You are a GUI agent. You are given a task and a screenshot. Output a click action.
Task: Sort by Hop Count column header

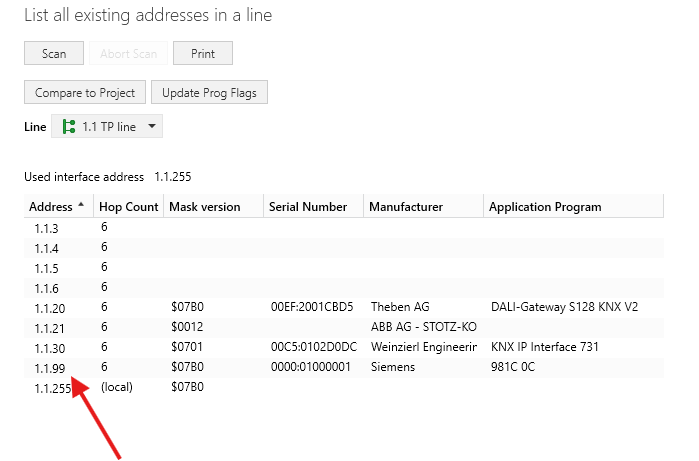(129, 207)
